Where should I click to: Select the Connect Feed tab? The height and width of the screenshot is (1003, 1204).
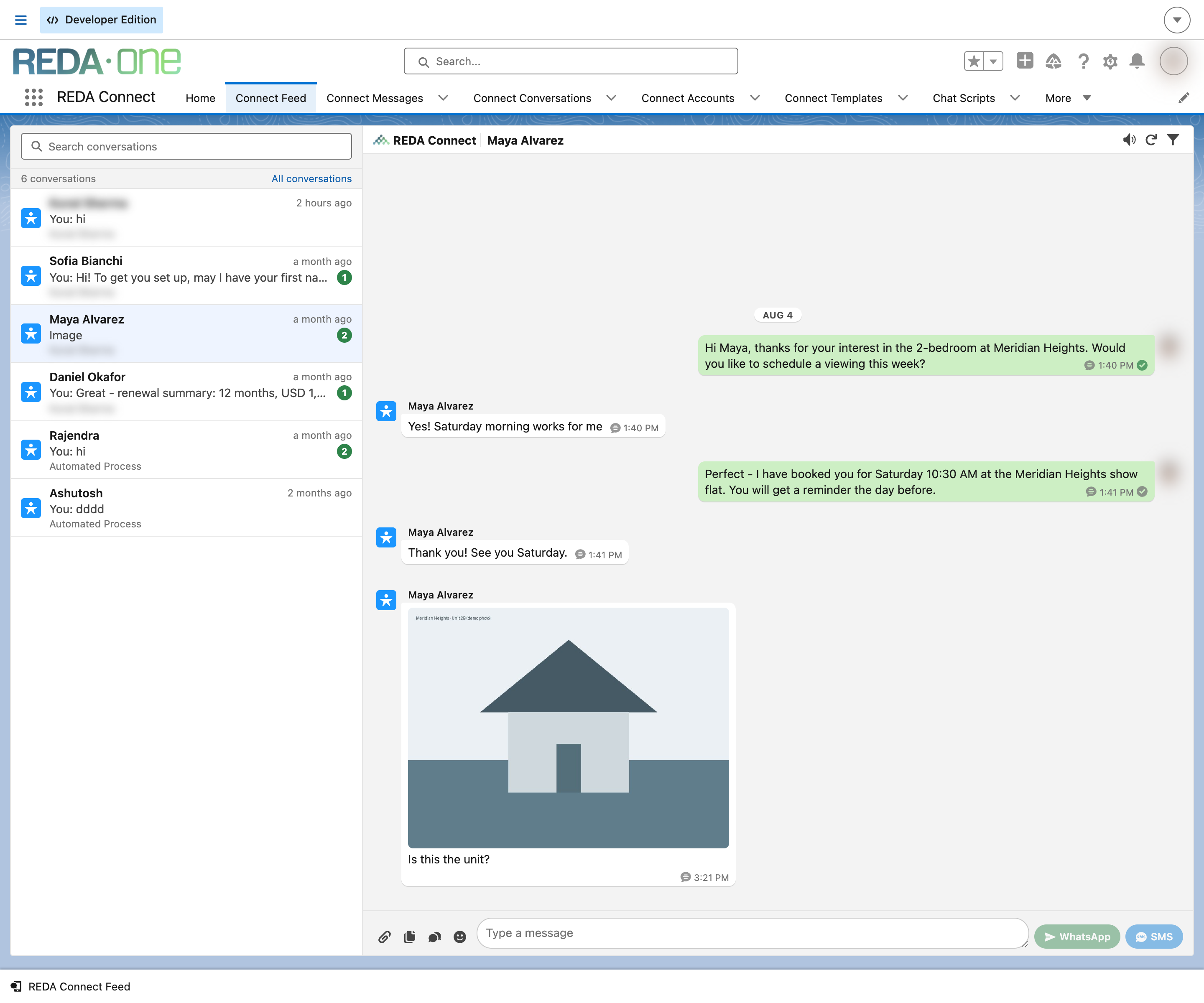[270, 98]
